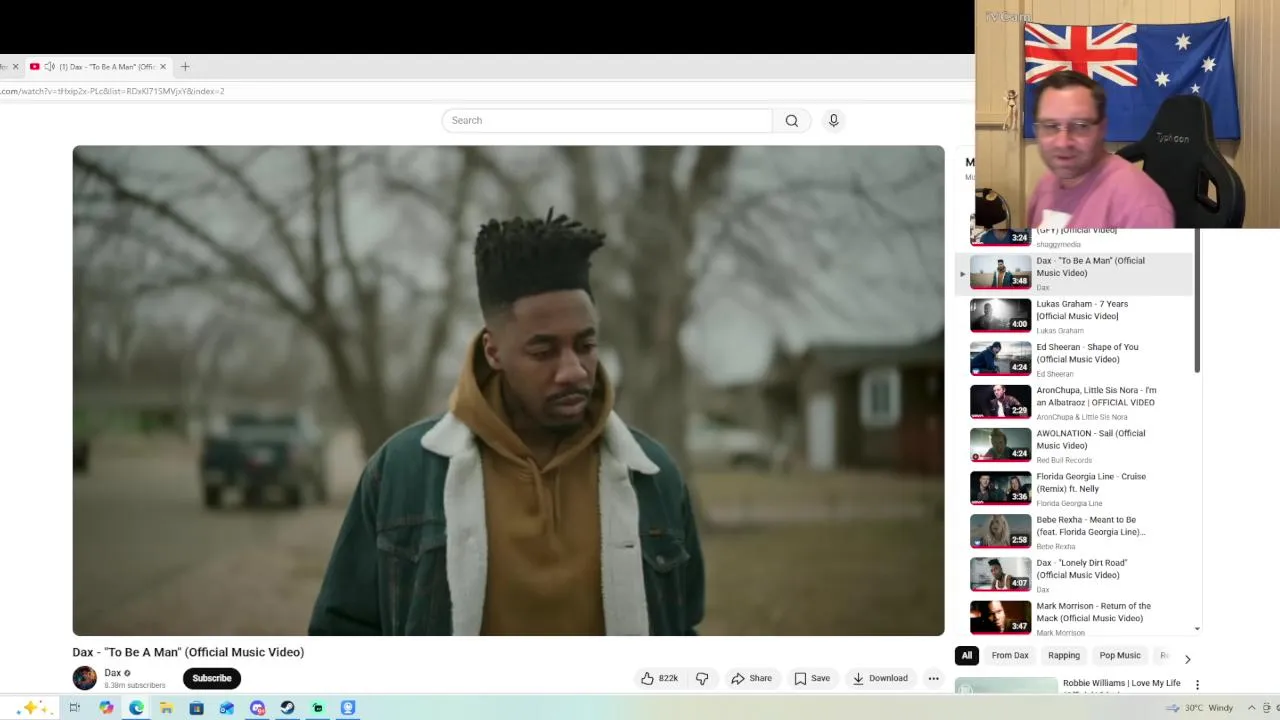This screenshot has height=720, width=1280.
Task: Open the Dax channel name link
Action: pos(112,673)
